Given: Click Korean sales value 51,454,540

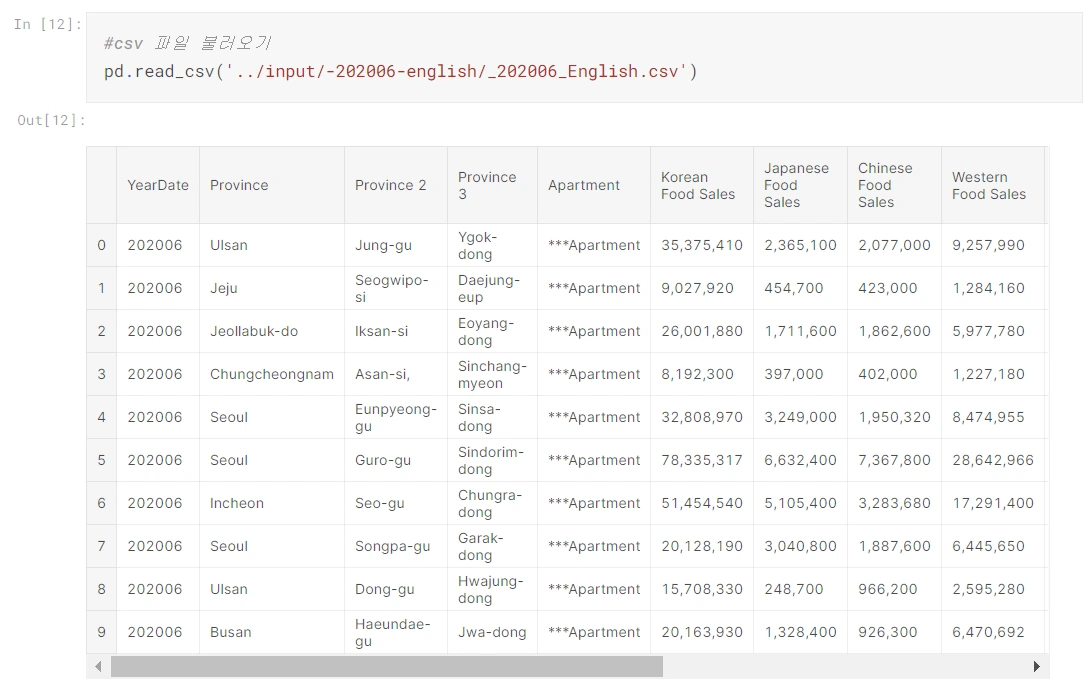Looking at the screenshot, I should click(x=702, y=503).
